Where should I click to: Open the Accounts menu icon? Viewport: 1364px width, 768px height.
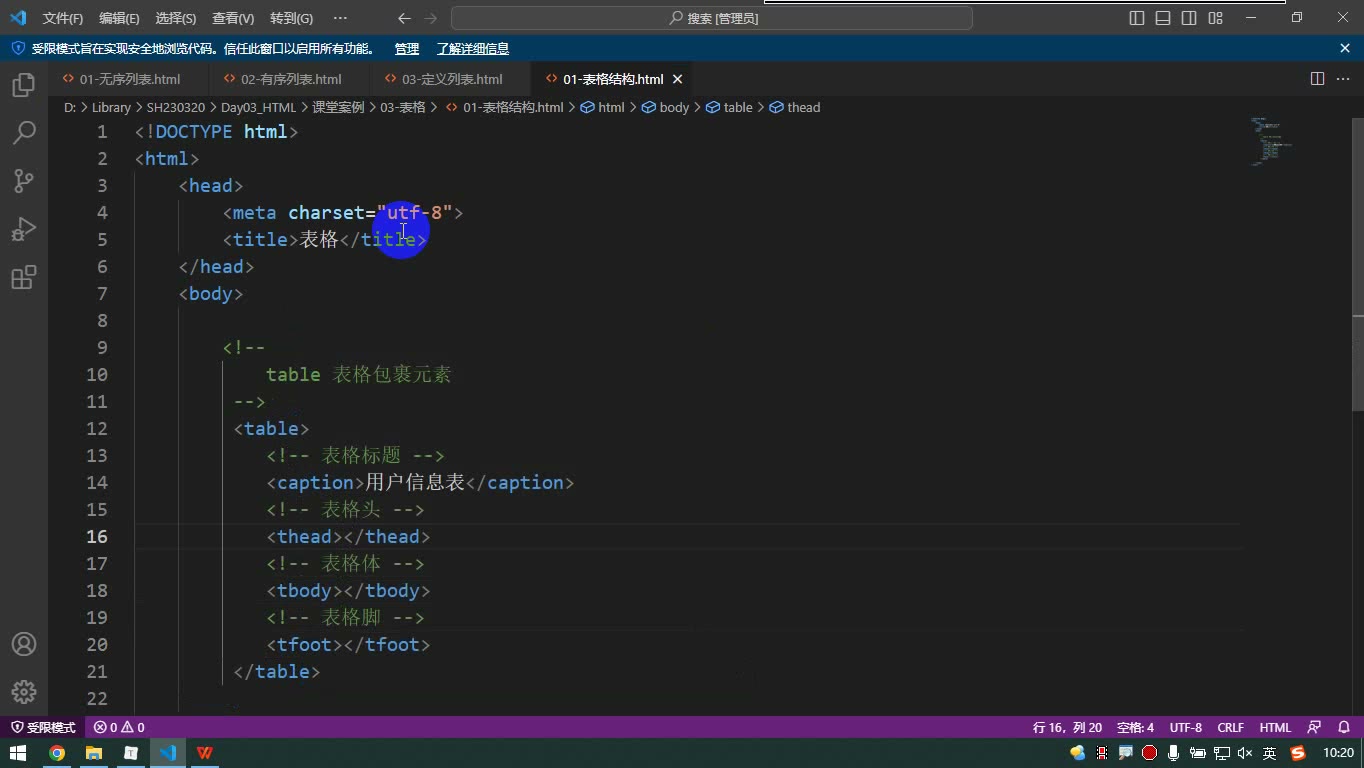(x=24, y=644)
